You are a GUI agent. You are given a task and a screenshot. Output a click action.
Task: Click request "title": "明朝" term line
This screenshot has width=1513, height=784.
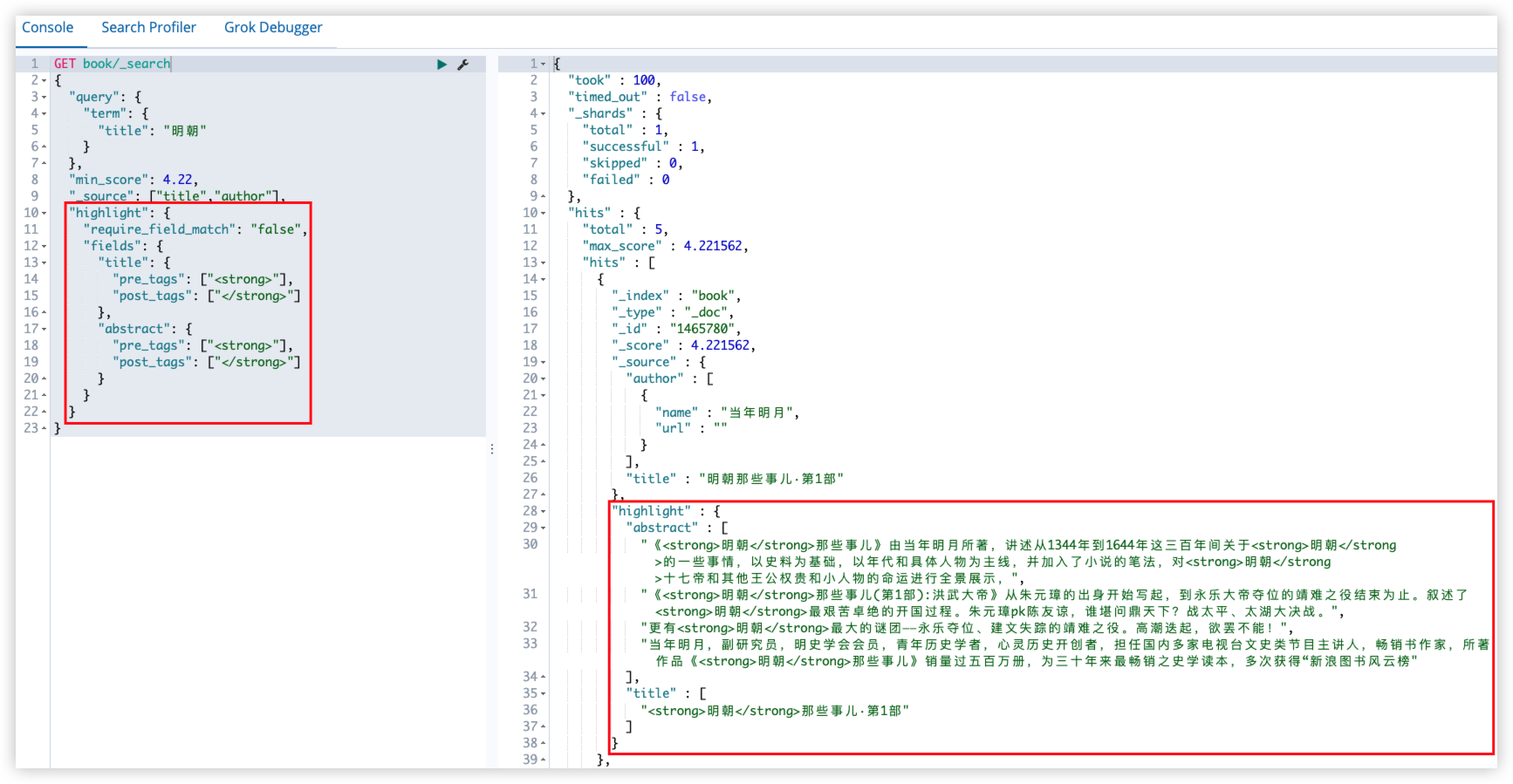(152, 130)
